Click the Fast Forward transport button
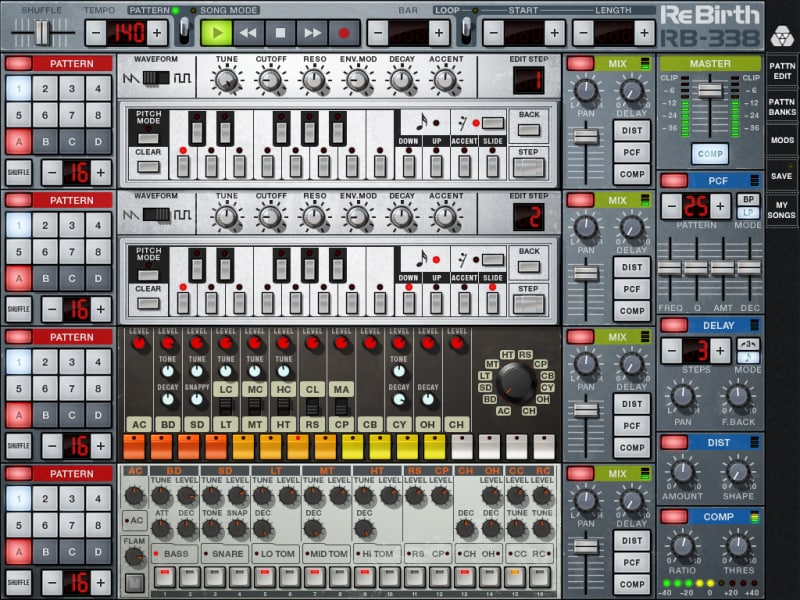 click(x=312, y=32)
